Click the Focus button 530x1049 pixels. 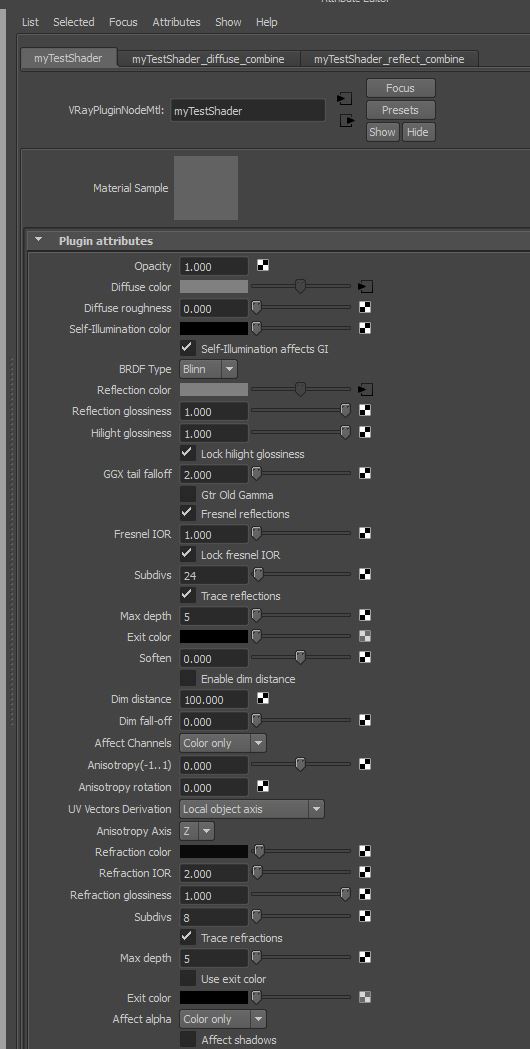point(400,88)
